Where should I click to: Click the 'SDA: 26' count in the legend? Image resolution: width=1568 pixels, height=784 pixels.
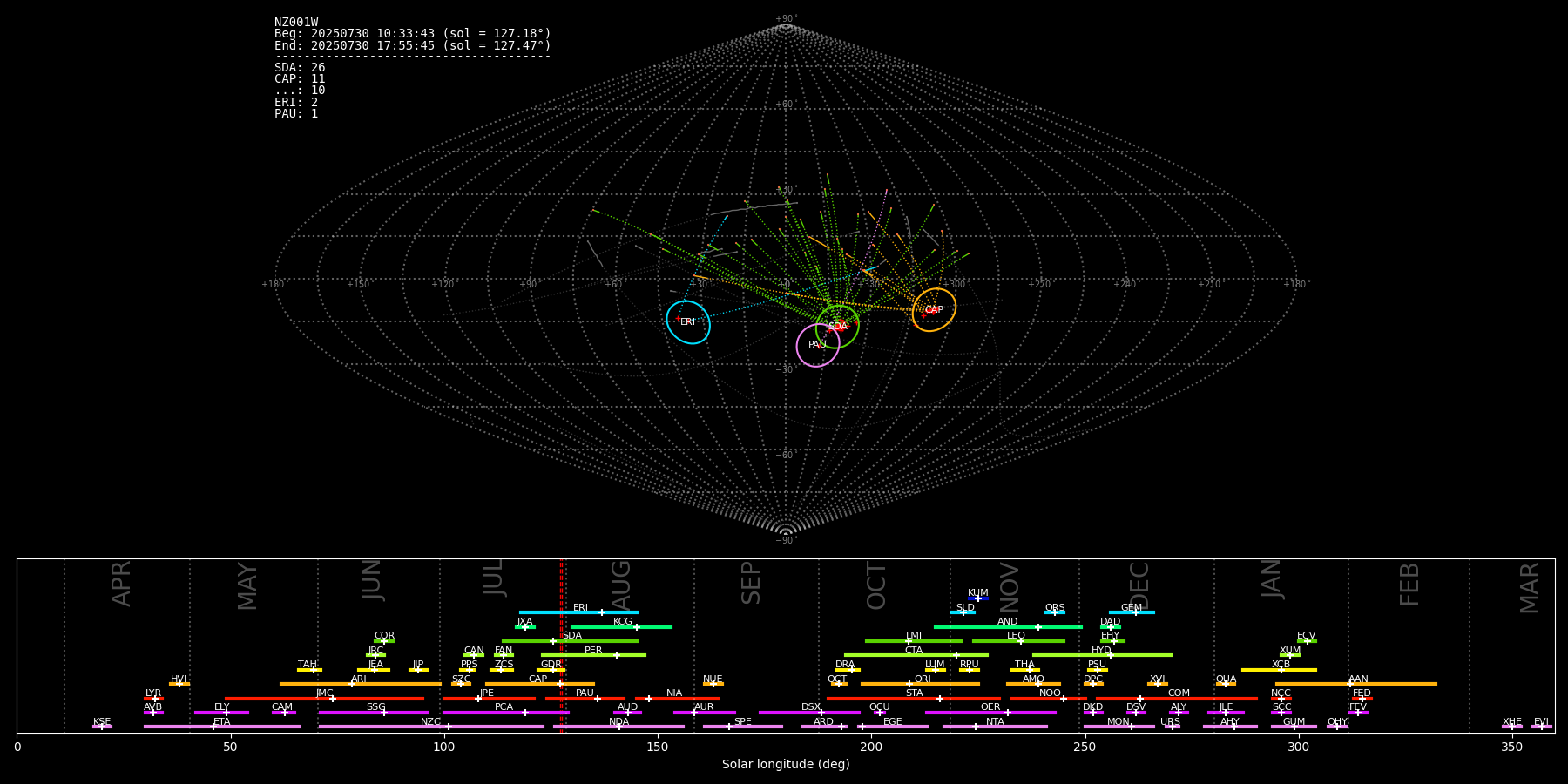[x=300, y=68]
